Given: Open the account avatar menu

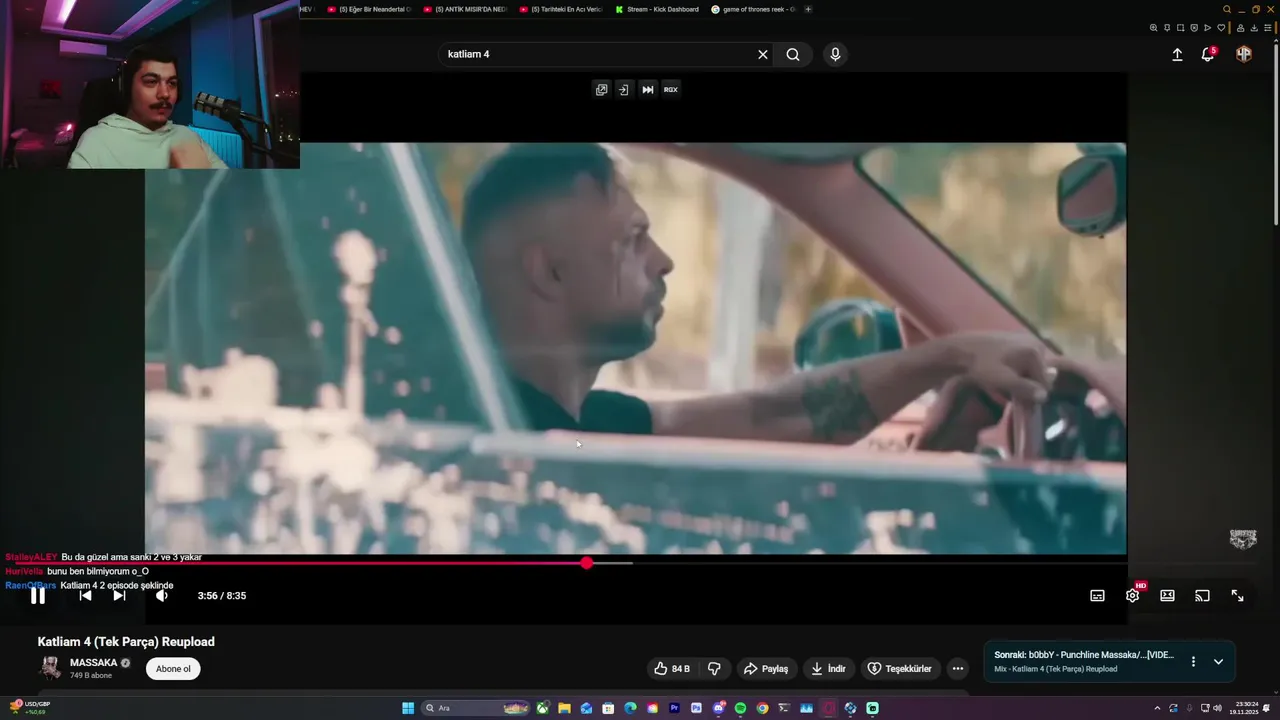Looking at the screenshot, I should pos(1244,55).
